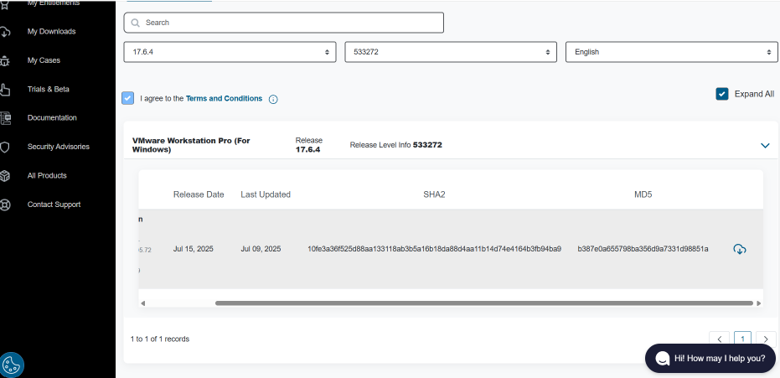Go to previous page of records

pos(719,339)
